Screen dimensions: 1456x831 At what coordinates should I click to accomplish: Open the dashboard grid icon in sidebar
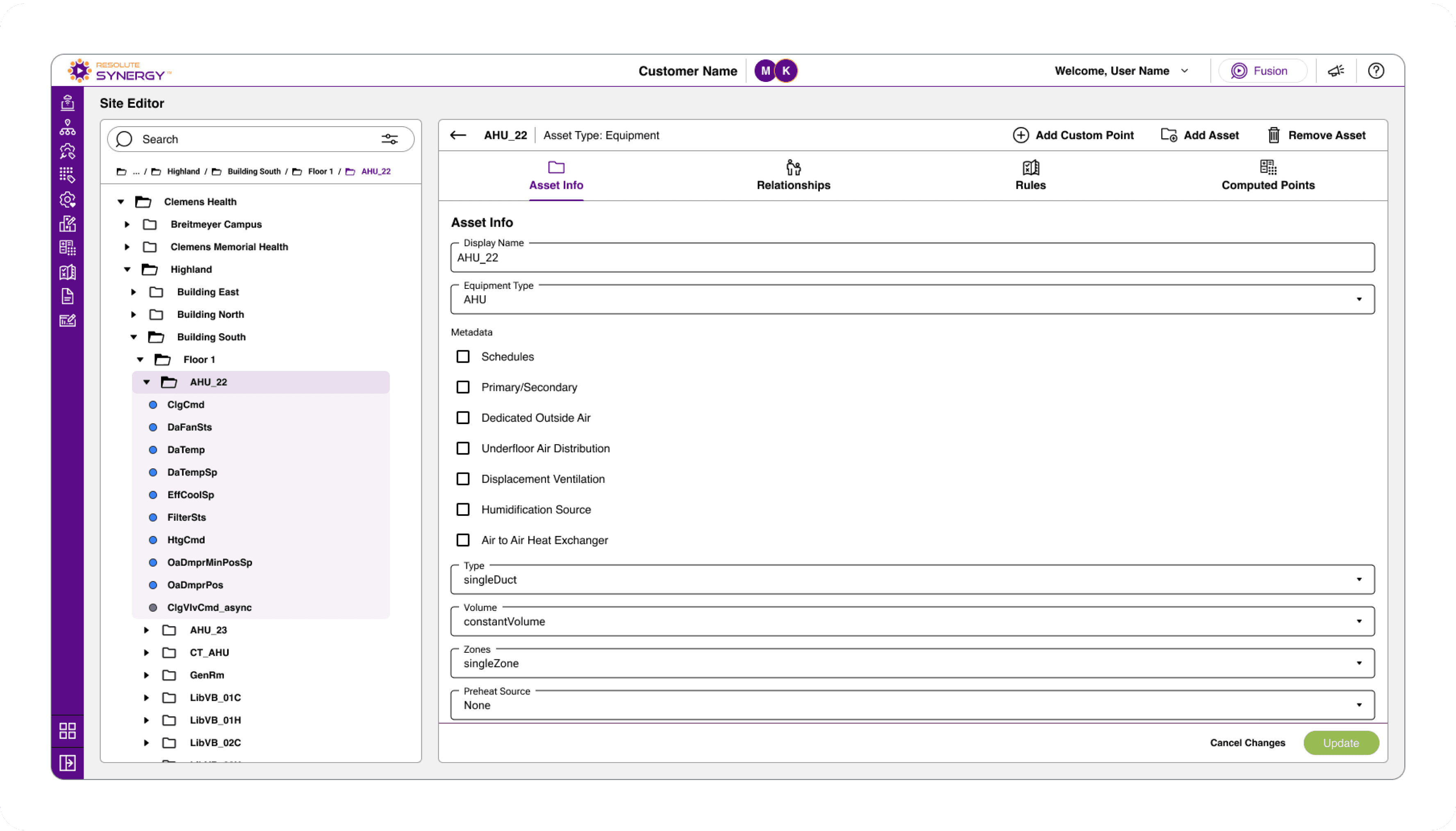67,731
